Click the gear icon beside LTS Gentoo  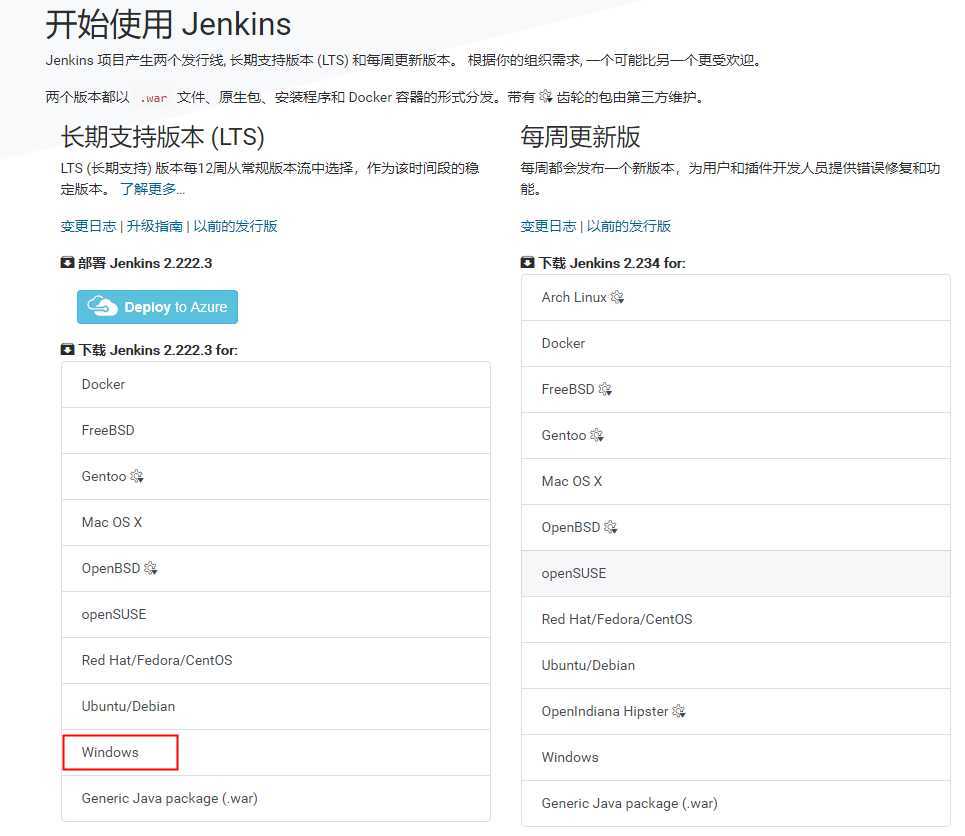(x=137, y=476)
